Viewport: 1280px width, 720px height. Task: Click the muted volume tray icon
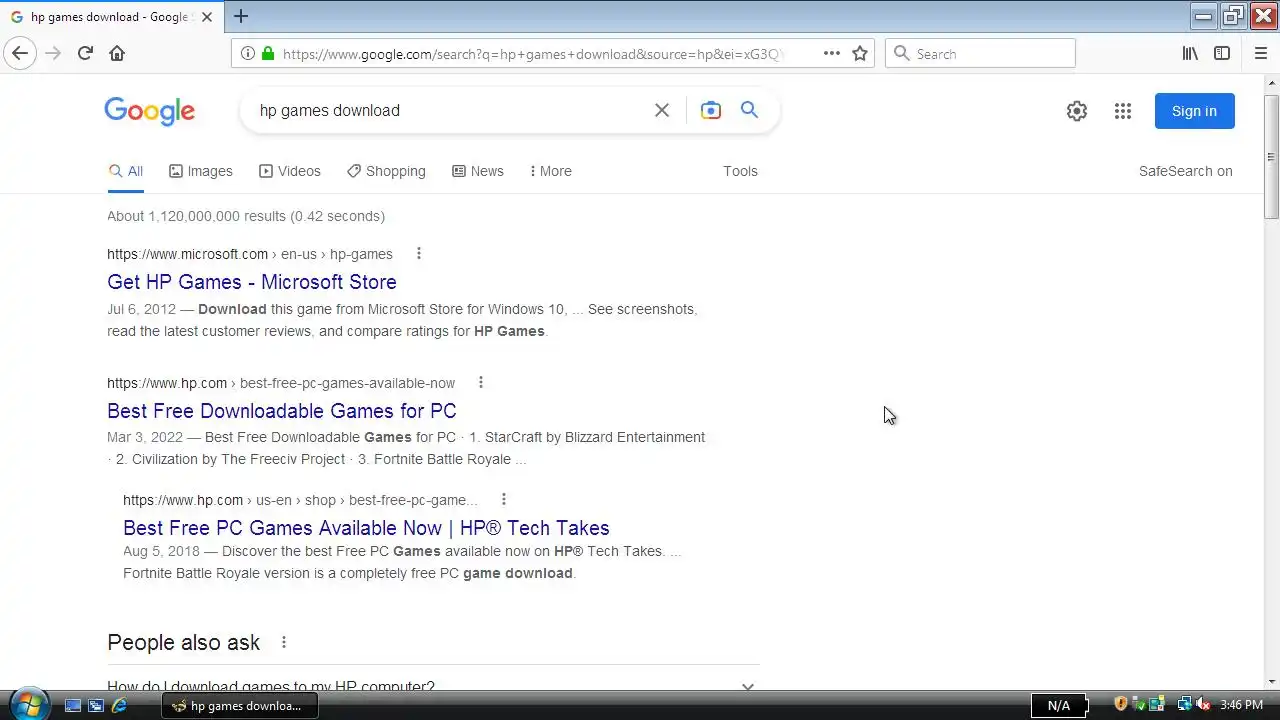coord(1203,705)
